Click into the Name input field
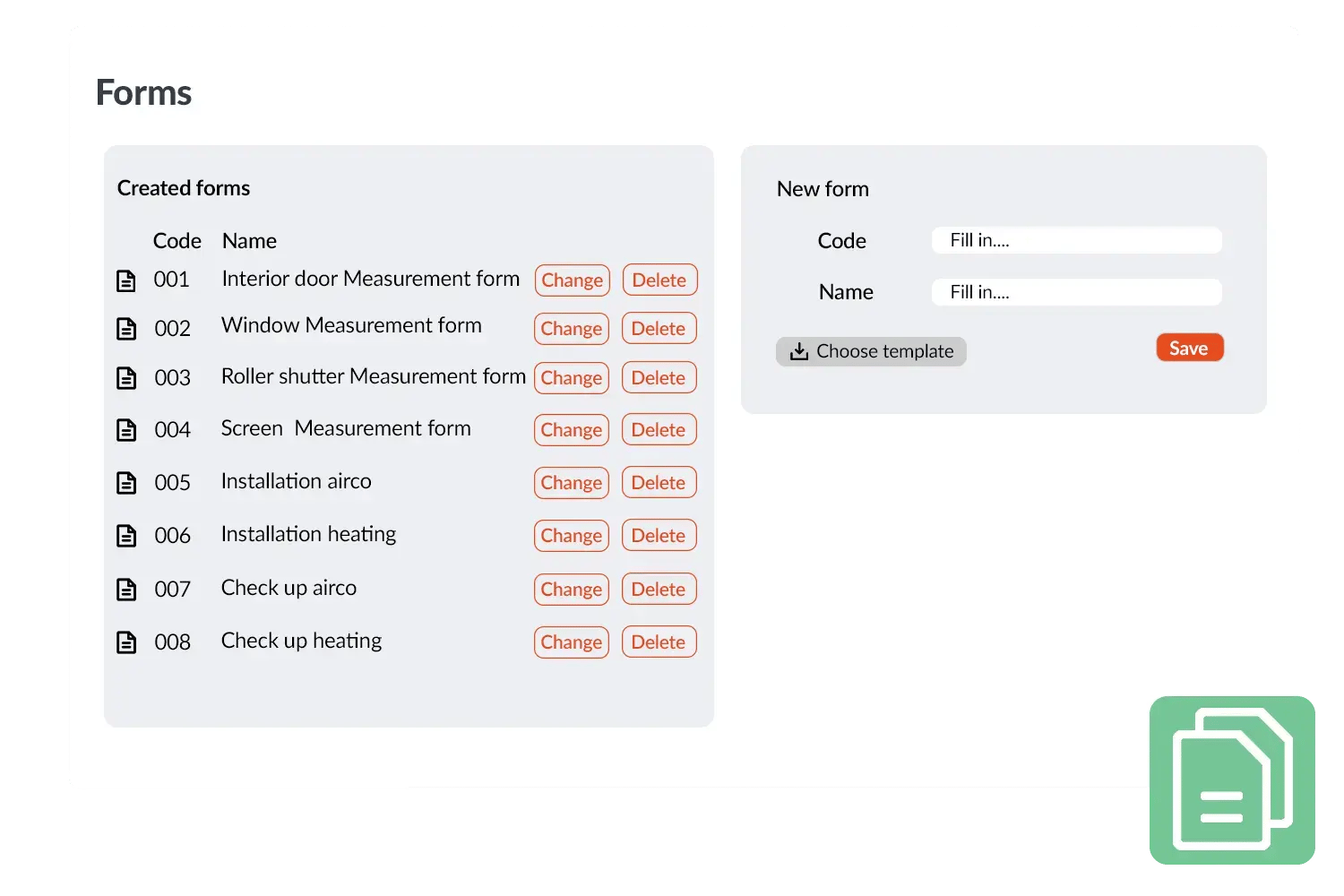This screenshot has width=1344, height=896. coord(1076,292)
